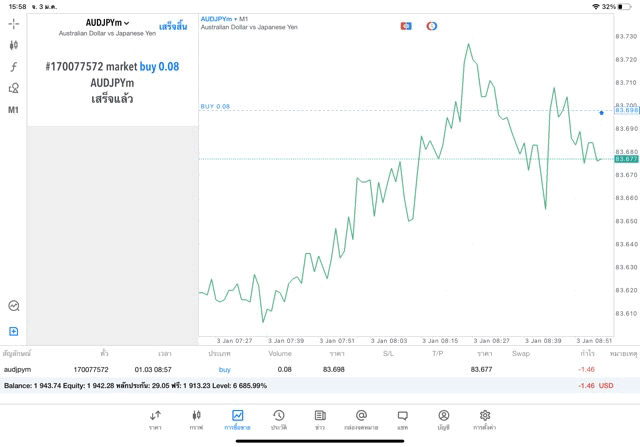
Task: Open the indicators function icon
Action: tap(14, 67)
